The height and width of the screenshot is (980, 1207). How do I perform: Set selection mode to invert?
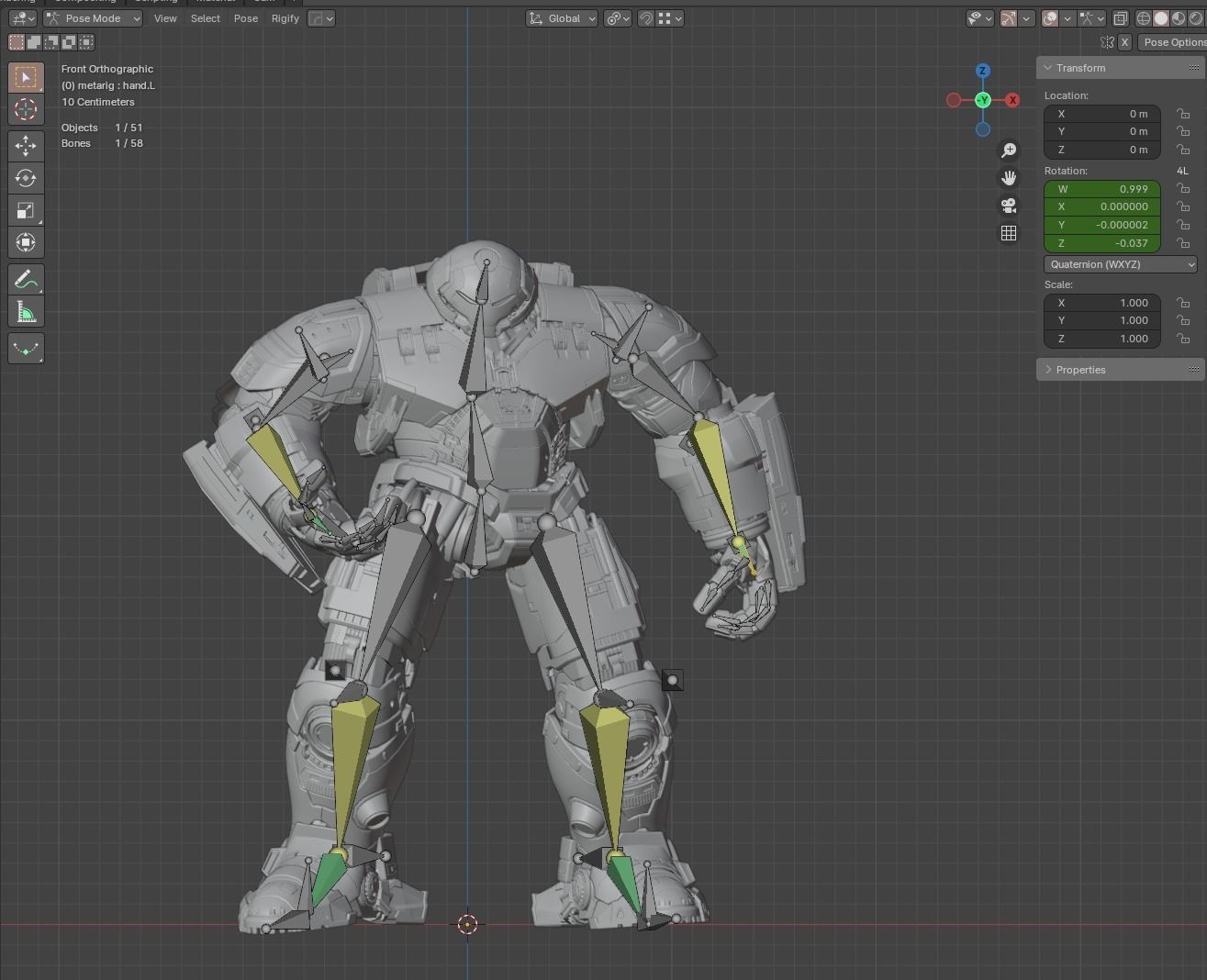click(69, 42)
